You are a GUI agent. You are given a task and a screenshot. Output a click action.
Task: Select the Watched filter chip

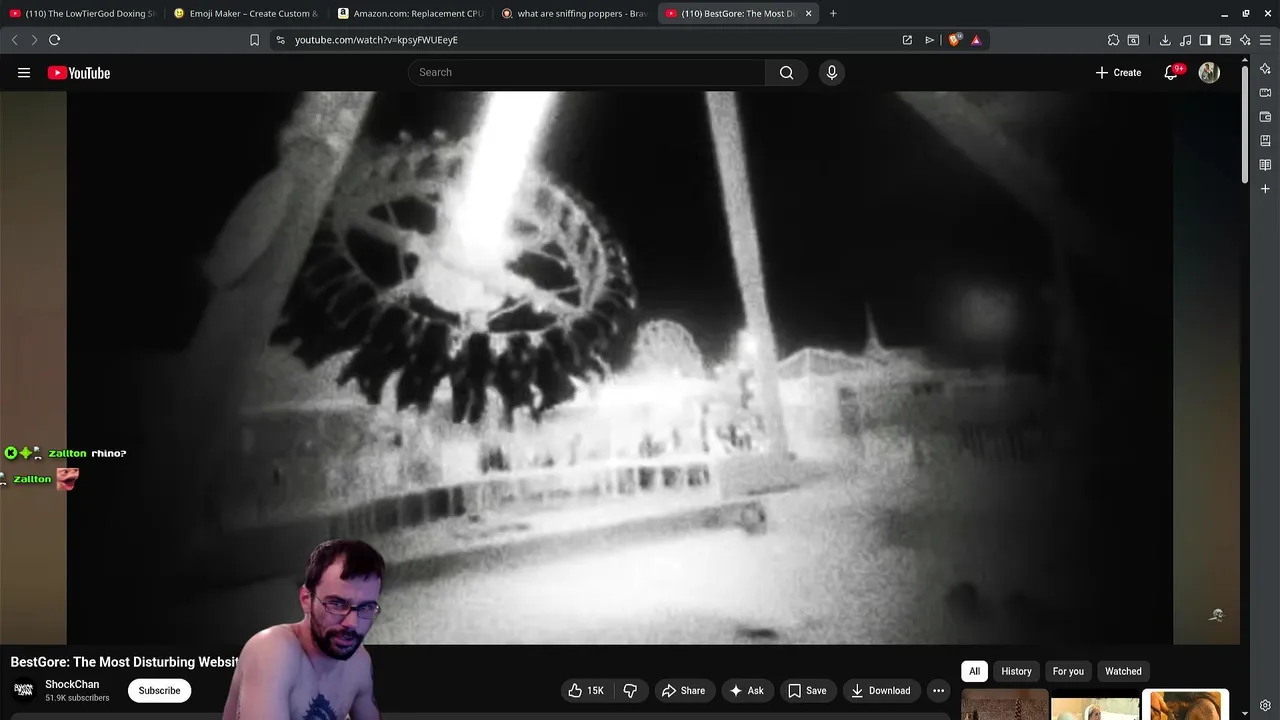click(x=1123, y=672)
